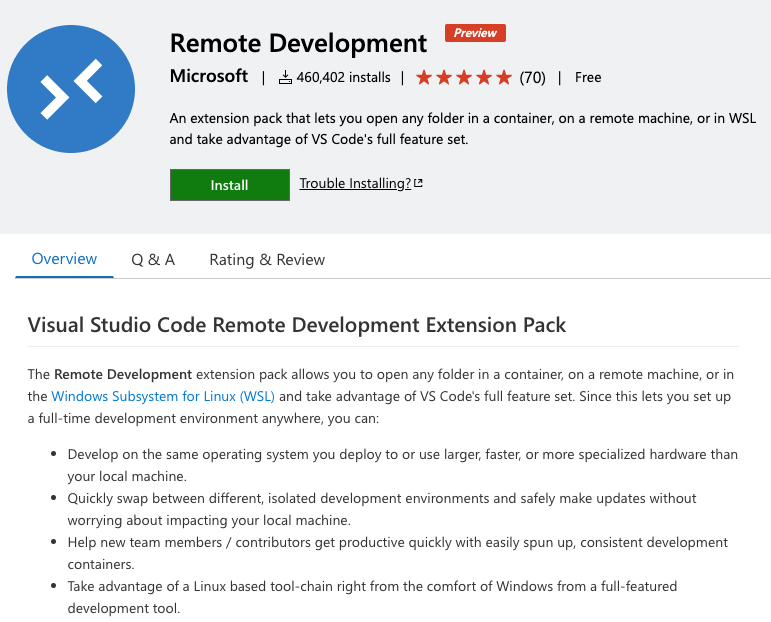Click the bullet 'Develop on the same operating system'
This screenshot has width=771, height=622.
pyautogui.click(x=403, y=465)
